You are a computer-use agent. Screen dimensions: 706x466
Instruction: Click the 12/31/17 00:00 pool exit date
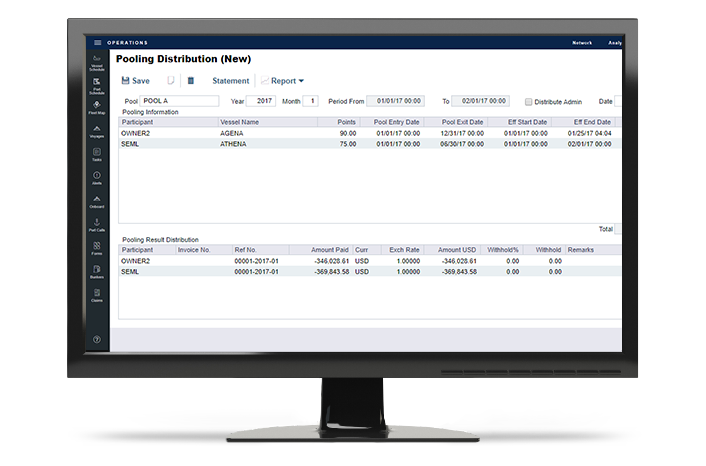462,133
